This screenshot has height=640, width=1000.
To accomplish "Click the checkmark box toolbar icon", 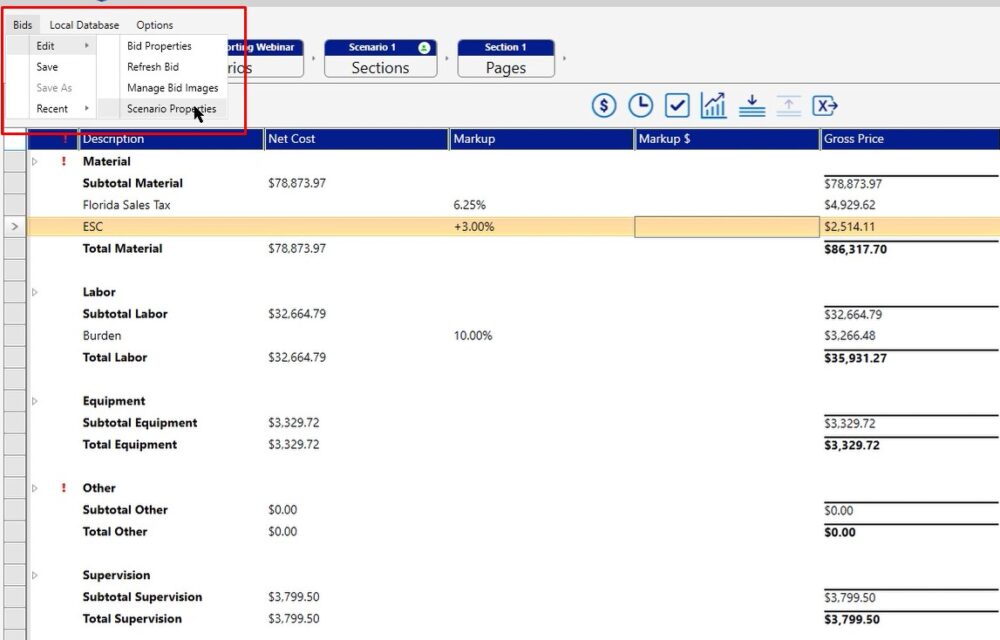I will (677, 105).
